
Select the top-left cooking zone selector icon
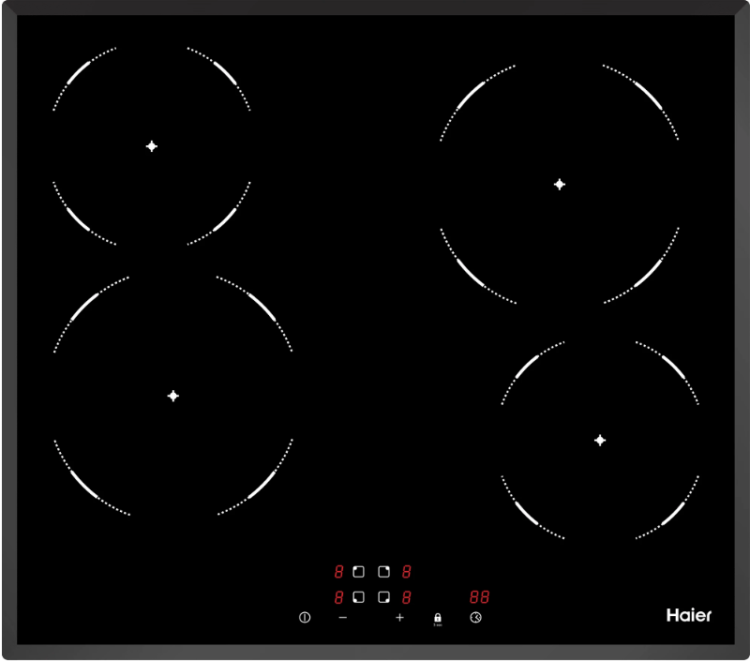(x=359, y=572)
